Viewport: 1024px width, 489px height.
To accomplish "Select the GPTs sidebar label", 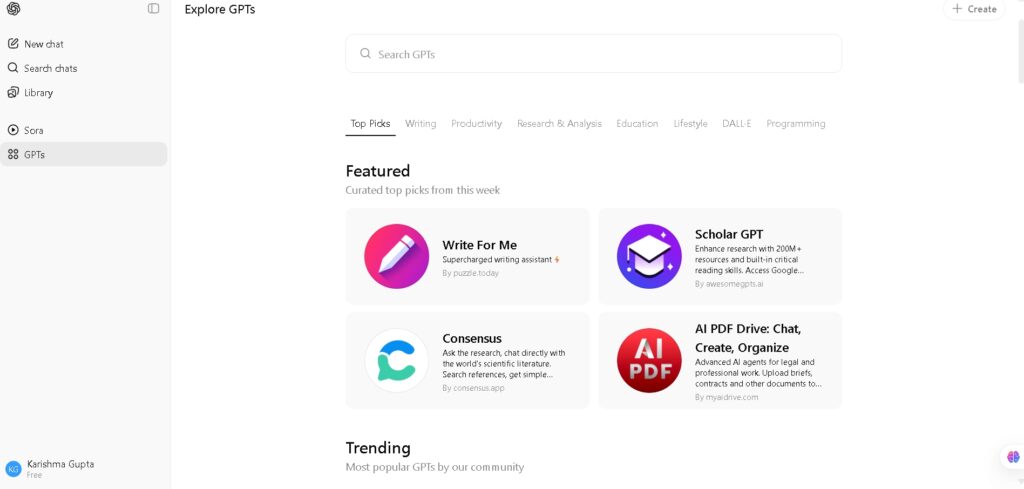I will click(35, 154).
